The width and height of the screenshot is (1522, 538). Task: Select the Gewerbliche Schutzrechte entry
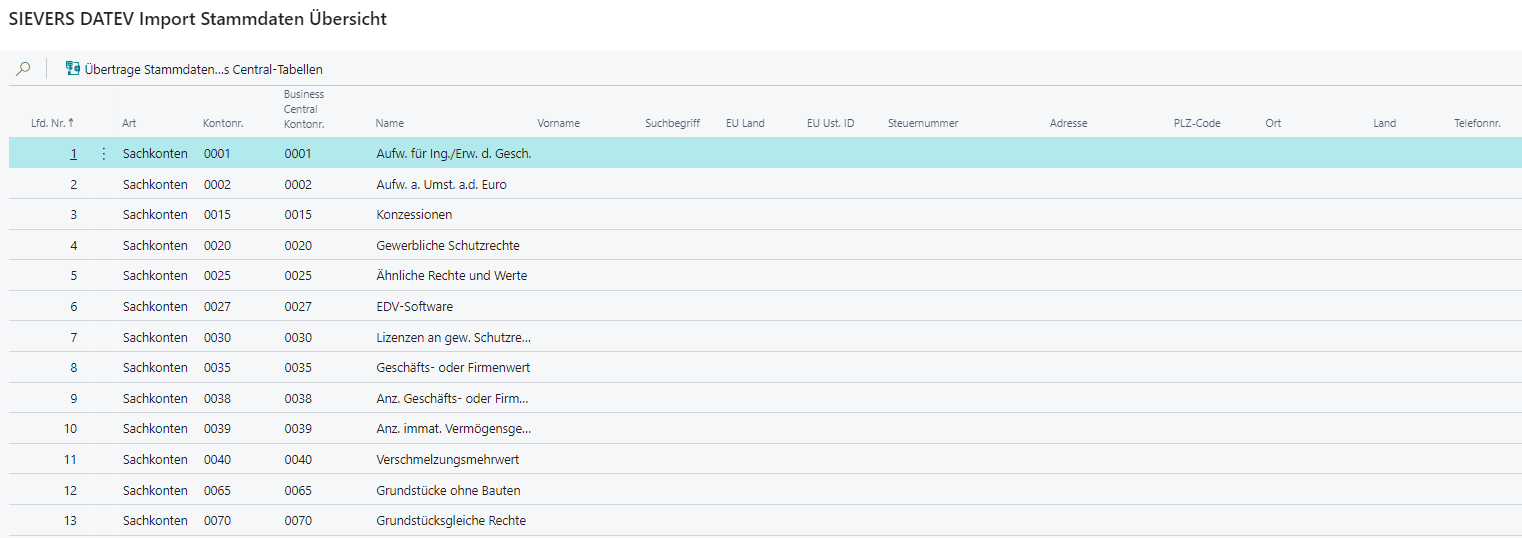click(447, 246)
